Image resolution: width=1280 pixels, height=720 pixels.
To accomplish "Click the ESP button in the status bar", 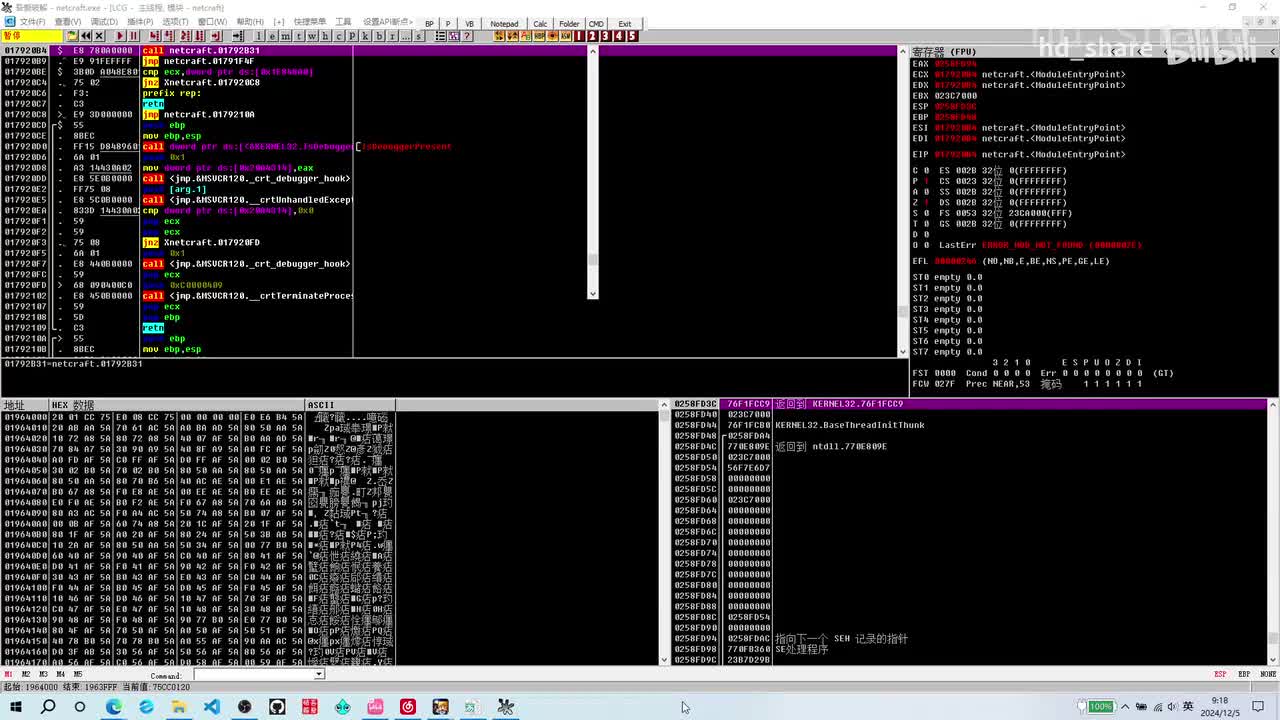I will (1220, 675).
